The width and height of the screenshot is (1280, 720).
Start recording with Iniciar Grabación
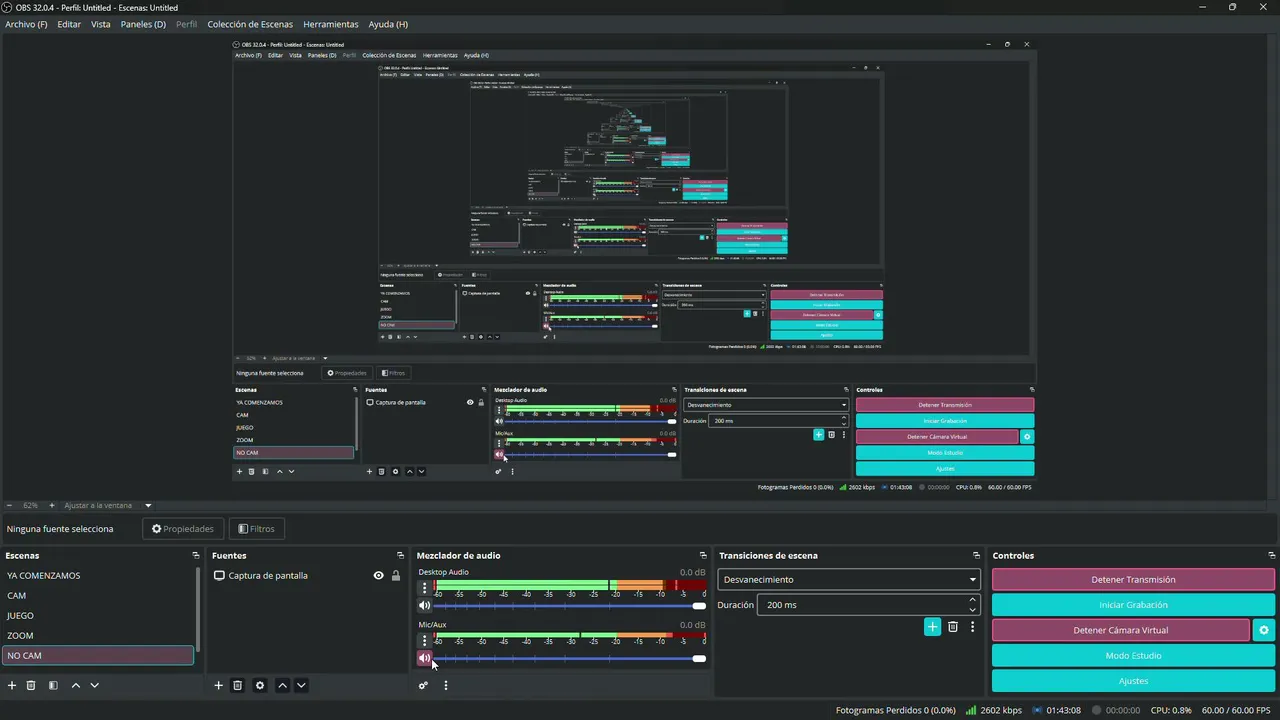click(1133, 605)
